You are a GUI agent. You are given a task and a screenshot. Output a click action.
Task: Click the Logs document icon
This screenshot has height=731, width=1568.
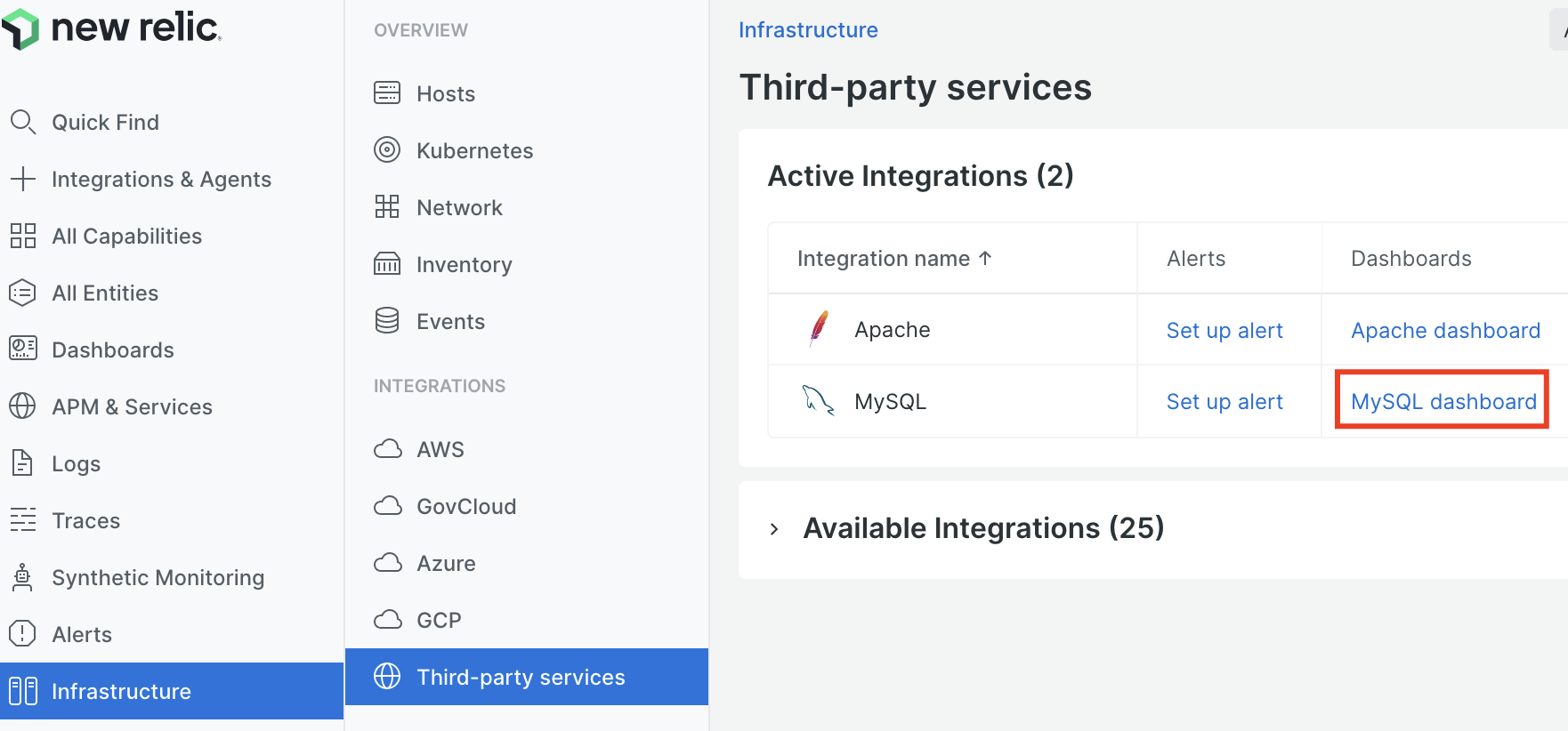click(22, 462)
